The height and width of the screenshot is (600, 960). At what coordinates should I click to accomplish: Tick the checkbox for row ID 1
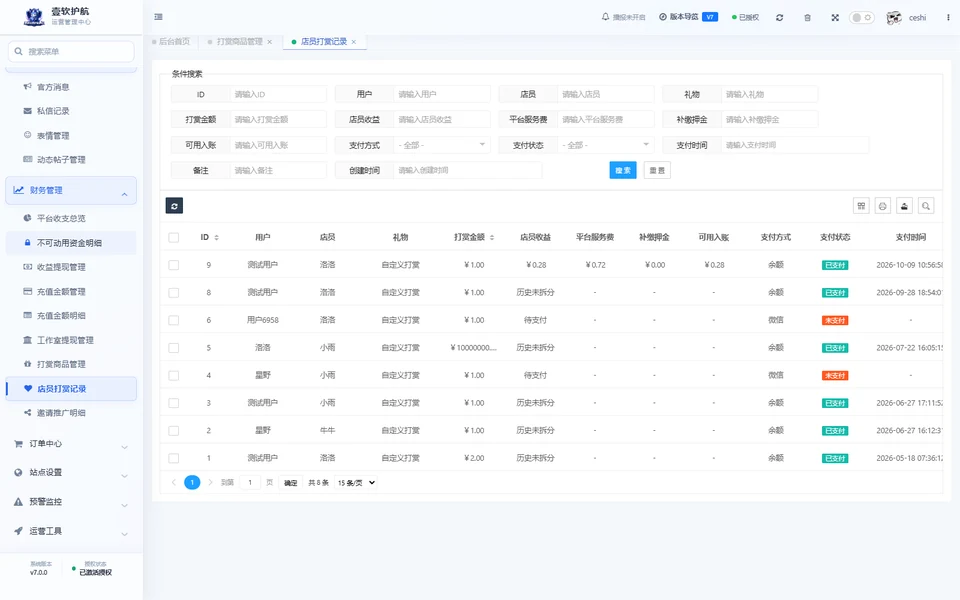click(174, 458)
